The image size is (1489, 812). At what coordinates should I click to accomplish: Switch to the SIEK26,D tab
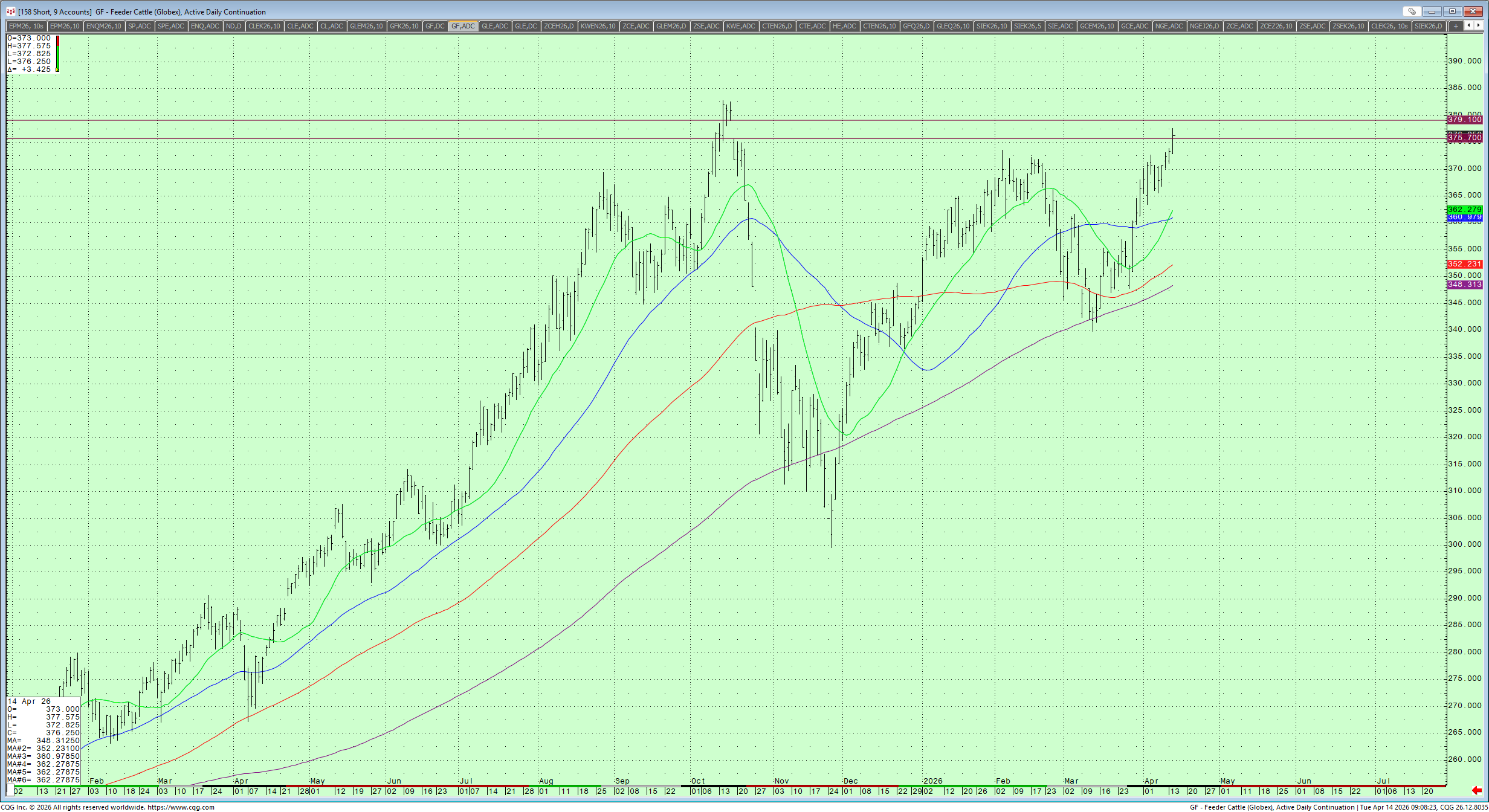1428,26
